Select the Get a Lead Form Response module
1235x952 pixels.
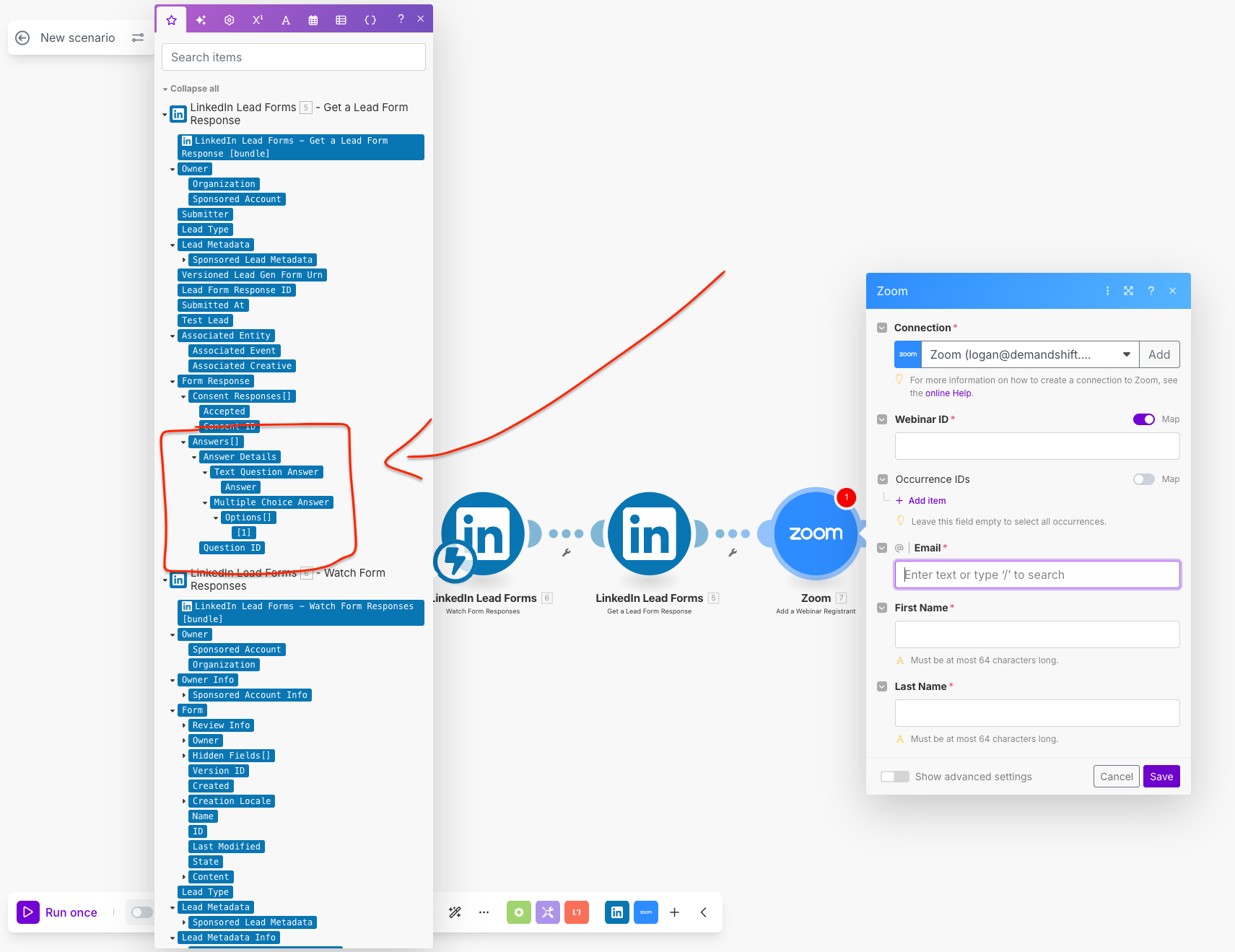pyautogui.click(x=650, y=533)
